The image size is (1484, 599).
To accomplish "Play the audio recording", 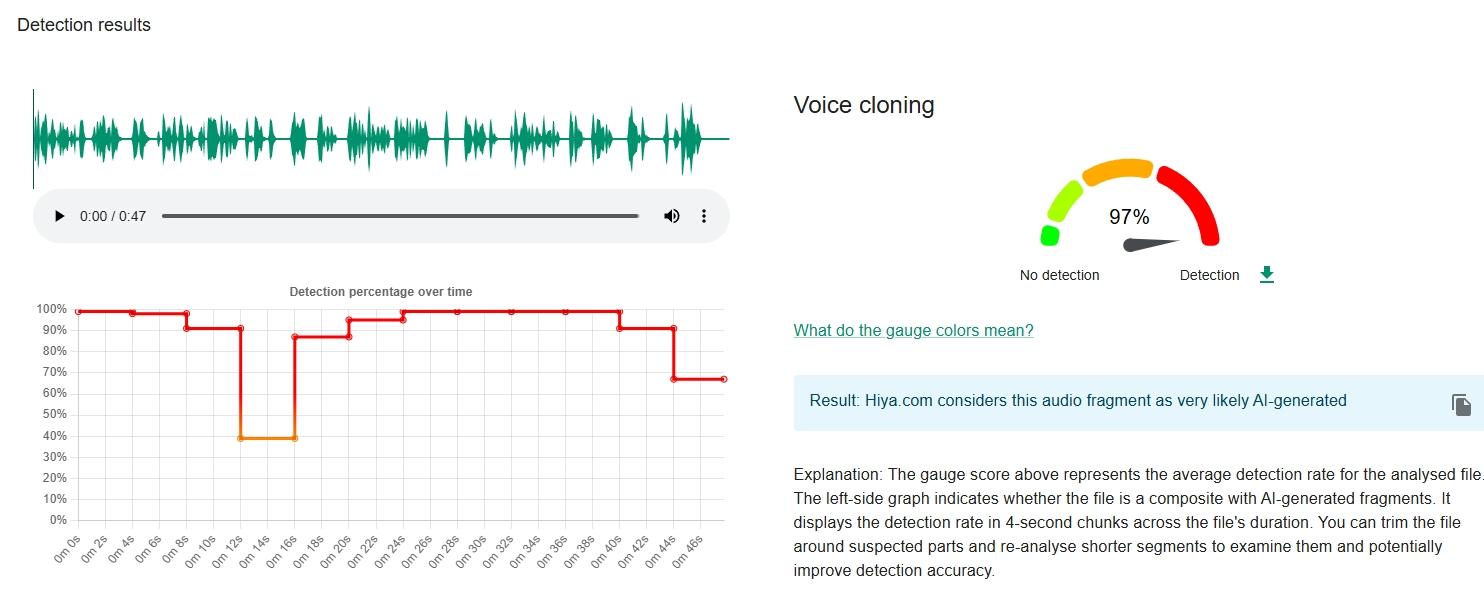I will 59,216.
